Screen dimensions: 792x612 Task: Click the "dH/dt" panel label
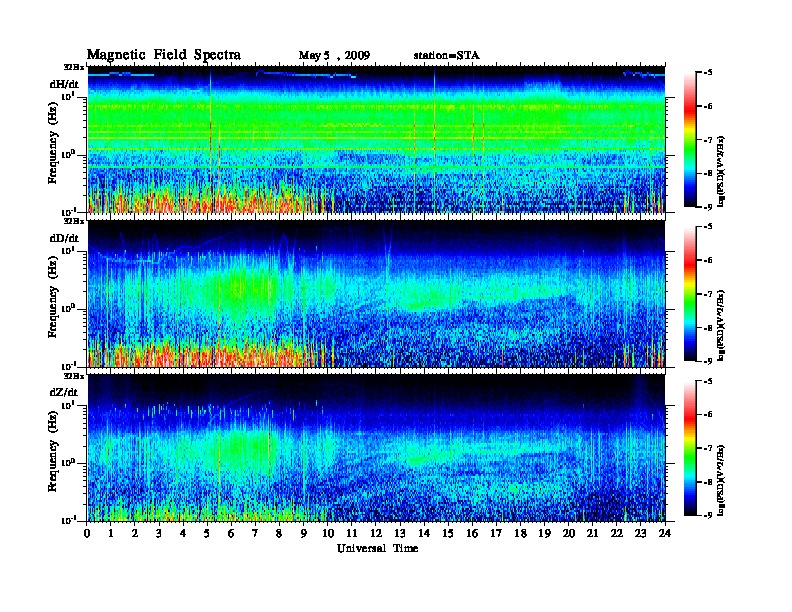pos(64,84)
